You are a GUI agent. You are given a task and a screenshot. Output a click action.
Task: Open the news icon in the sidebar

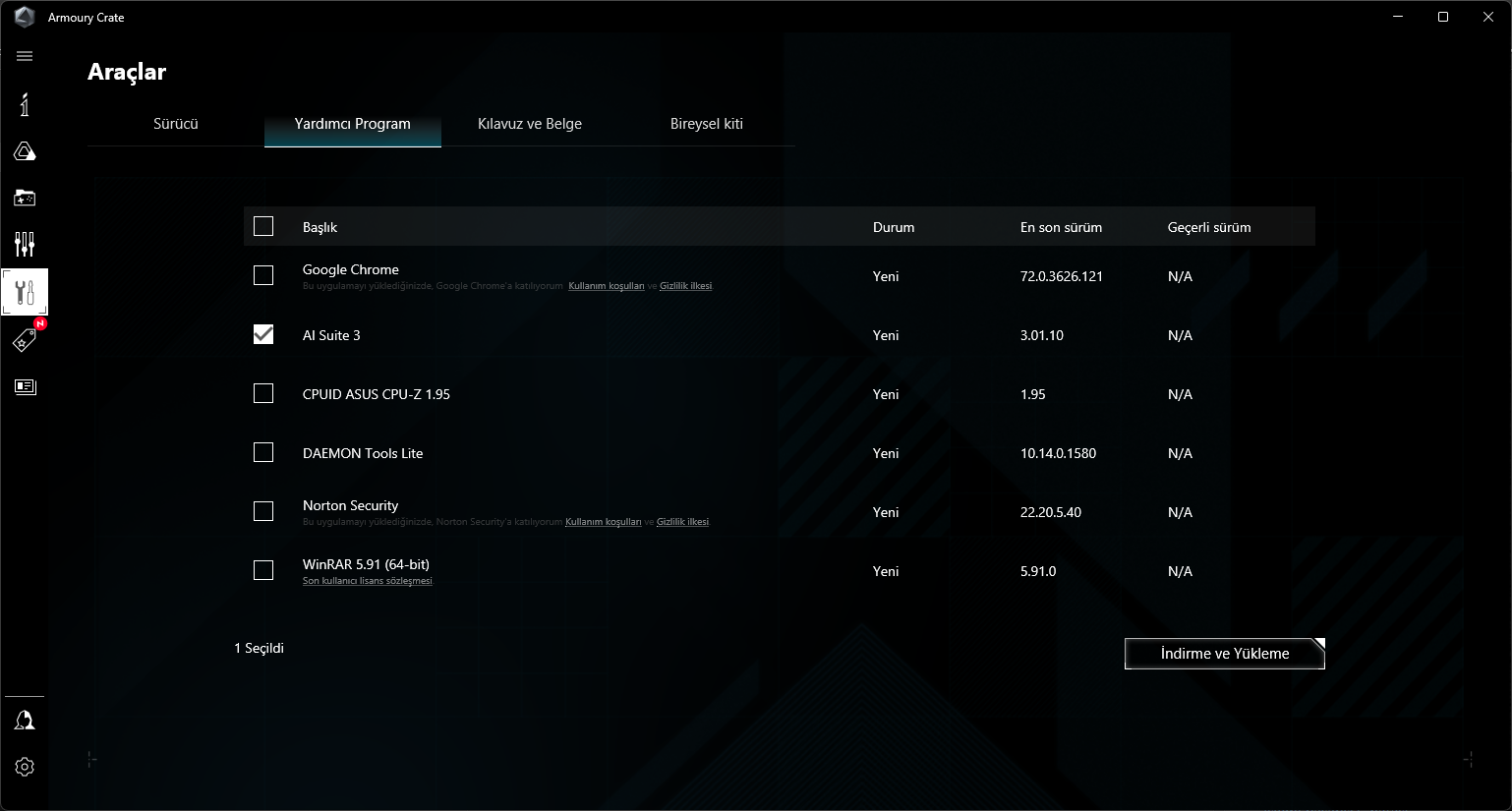pyautogui.click(x=25, y=386)
